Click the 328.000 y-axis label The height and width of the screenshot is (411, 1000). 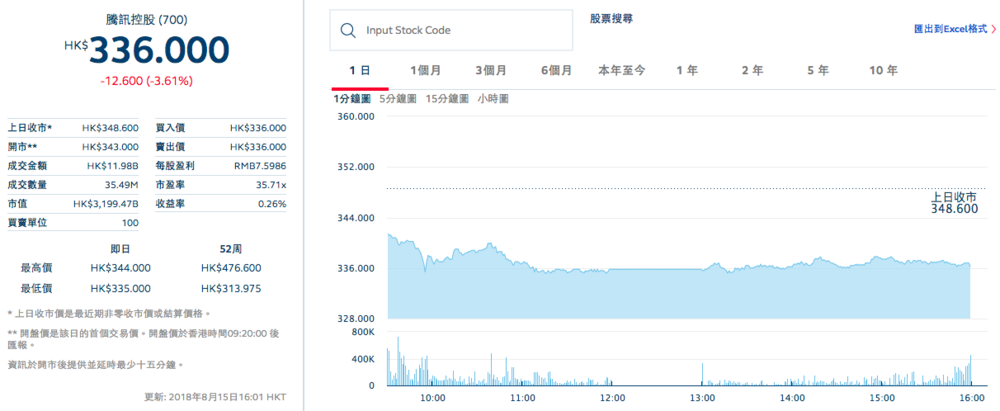358,318
